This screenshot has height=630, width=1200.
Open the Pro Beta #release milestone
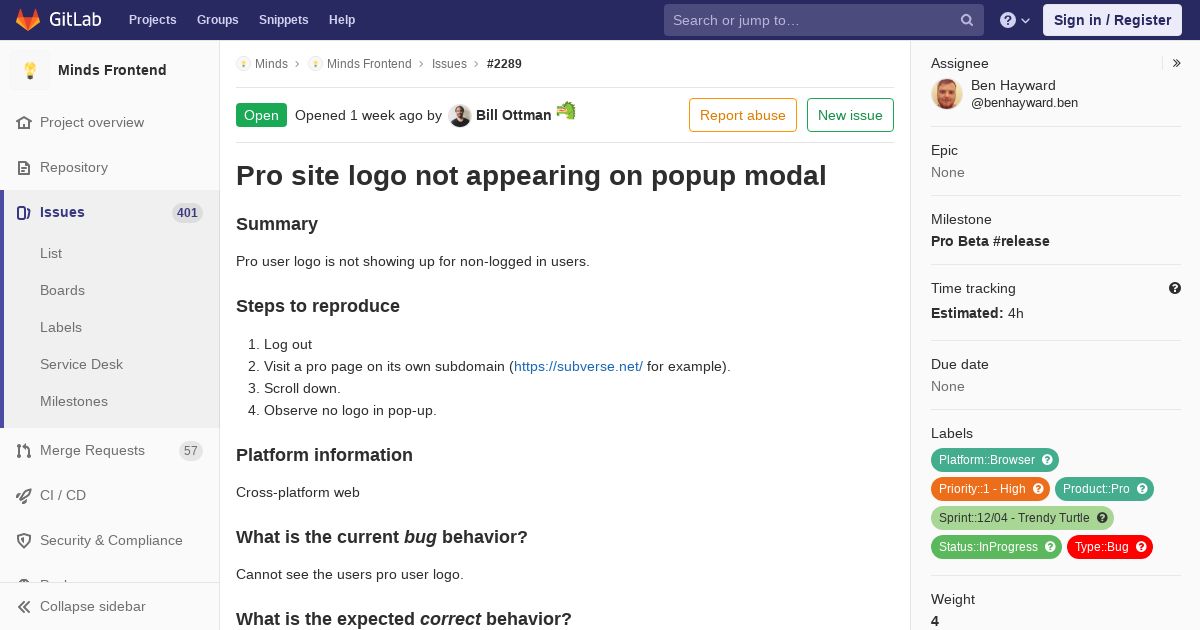point(990,241)
